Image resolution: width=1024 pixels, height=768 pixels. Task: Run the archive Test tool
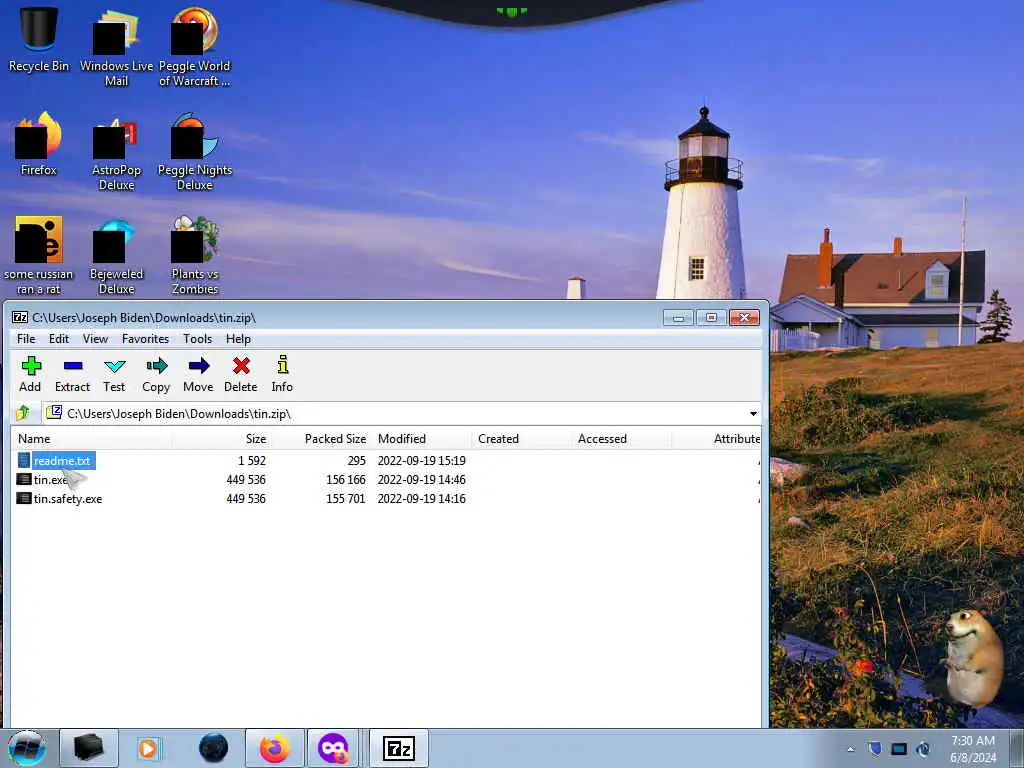click(x=114, y=374)
